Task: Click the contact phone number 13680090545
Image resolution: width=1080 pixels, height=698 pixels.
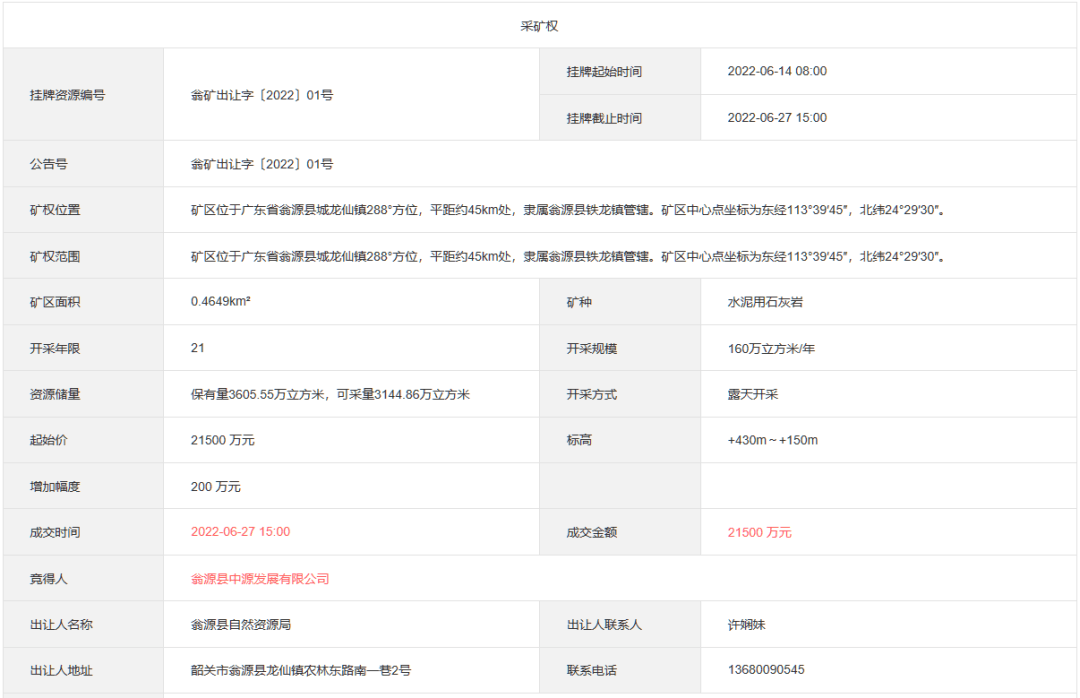Action: pyautogui.click(x=766, y=670)
